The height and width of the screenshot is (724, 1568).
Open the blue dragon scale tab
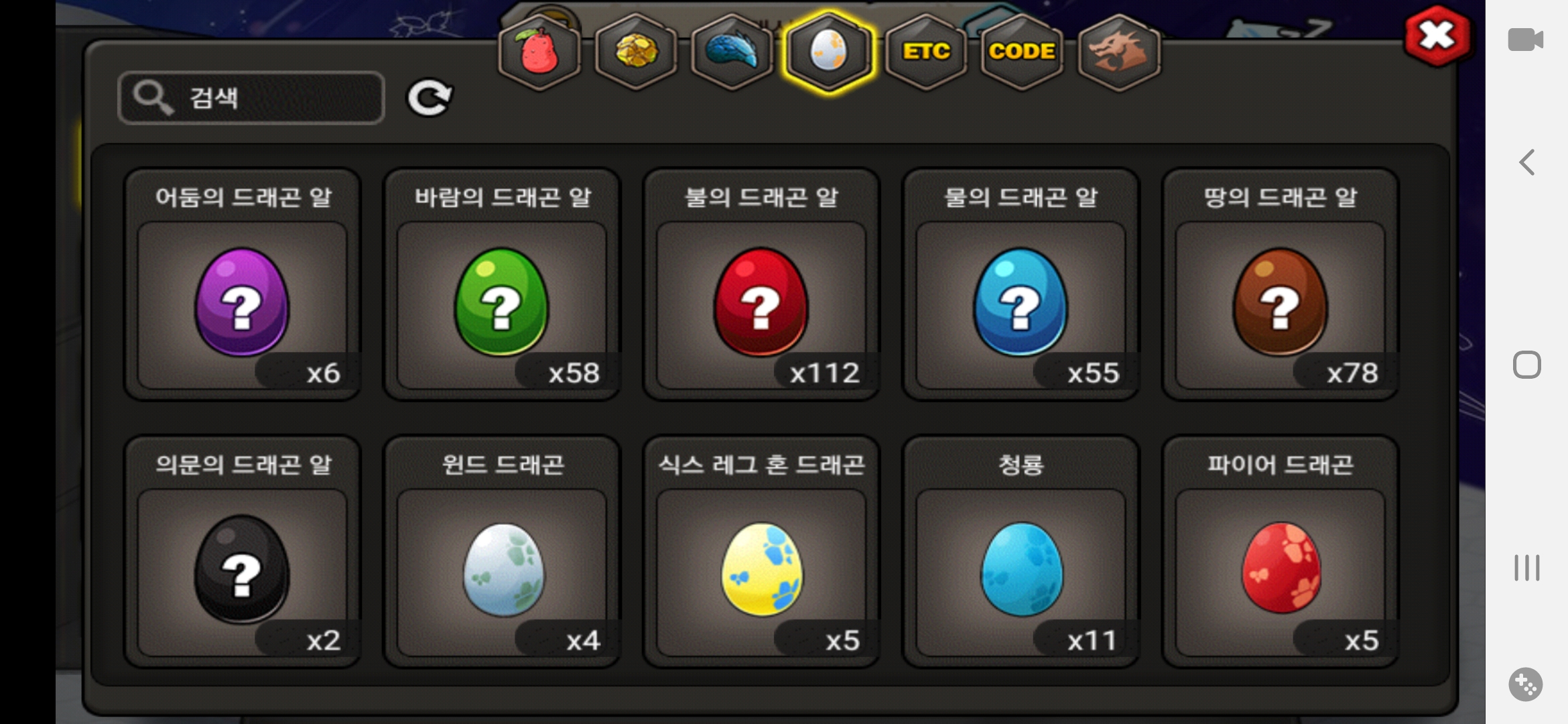pyautogui.click(x=732, y=52)
